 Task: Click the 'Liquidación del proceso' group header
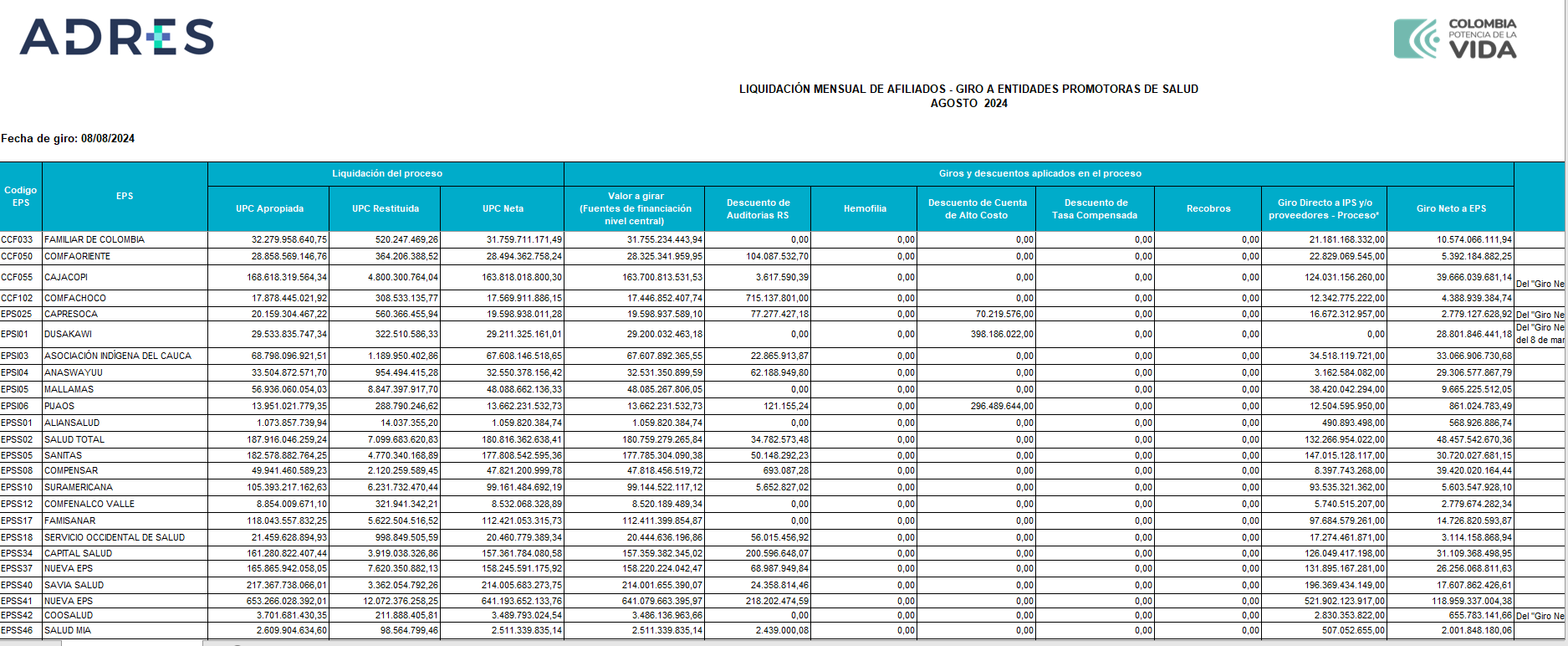click(x=386, y=173)
